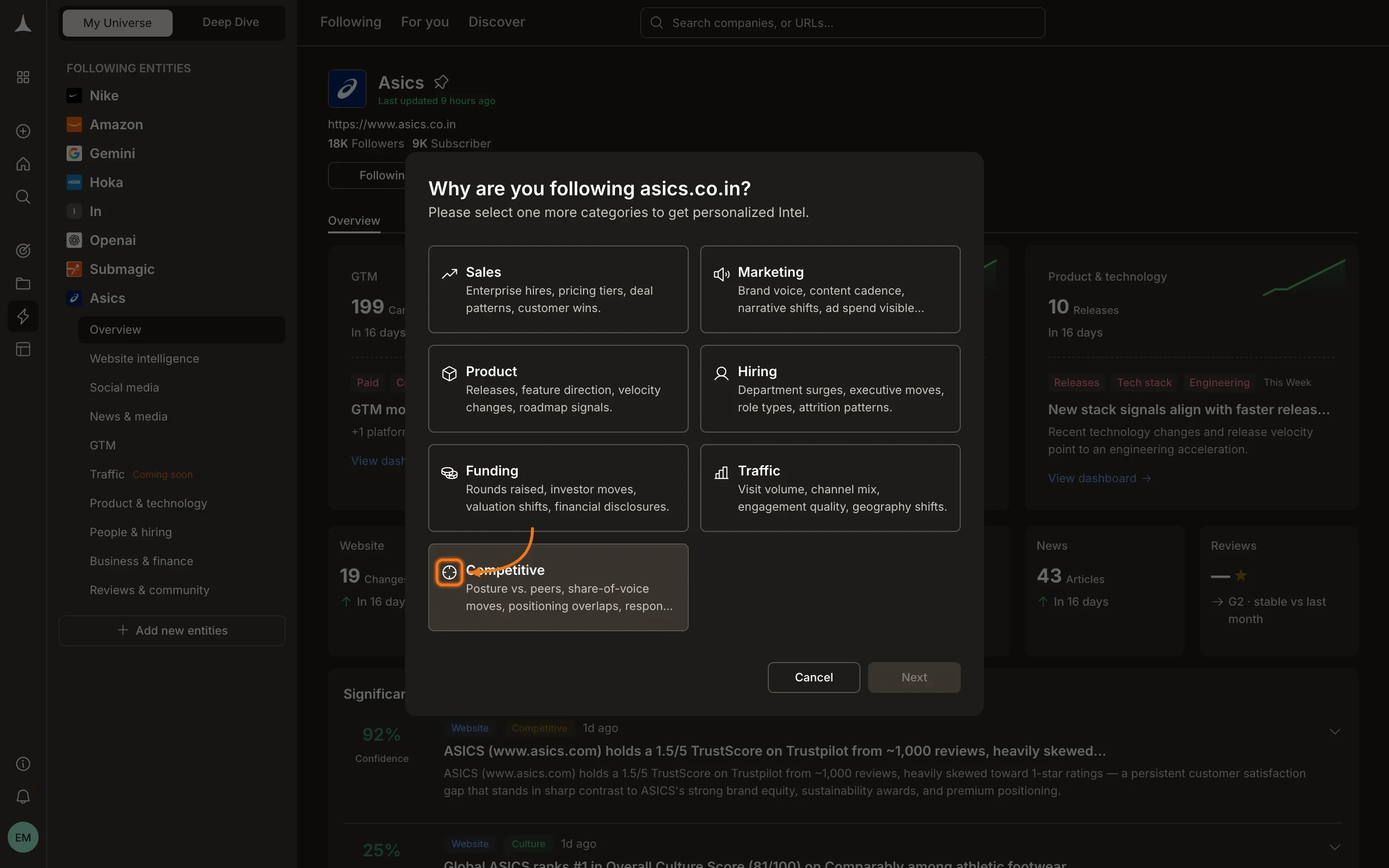Click the Nike logo in following list
1389x868 pixels.
click(x=74, y=95)
